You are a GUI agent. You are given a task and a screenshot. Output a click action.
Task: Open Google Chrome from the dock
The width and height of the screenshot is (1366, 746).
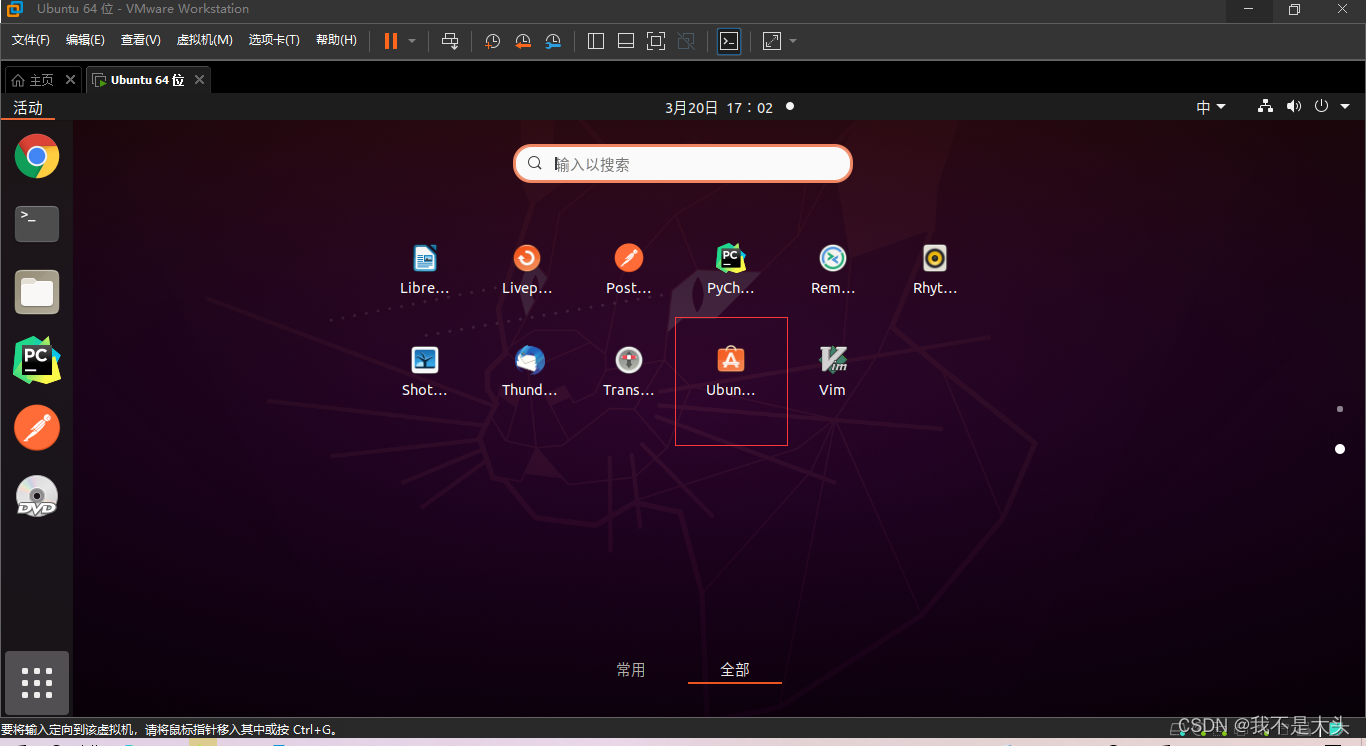[x=37, y=156]
